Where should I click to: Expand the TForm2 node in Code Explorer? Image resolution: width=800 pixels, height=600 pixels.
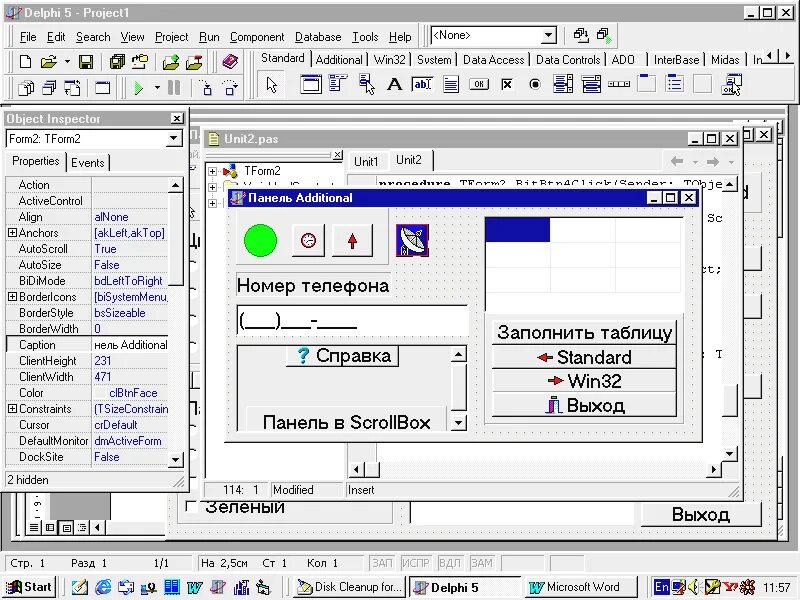click(x=212, y=171)
